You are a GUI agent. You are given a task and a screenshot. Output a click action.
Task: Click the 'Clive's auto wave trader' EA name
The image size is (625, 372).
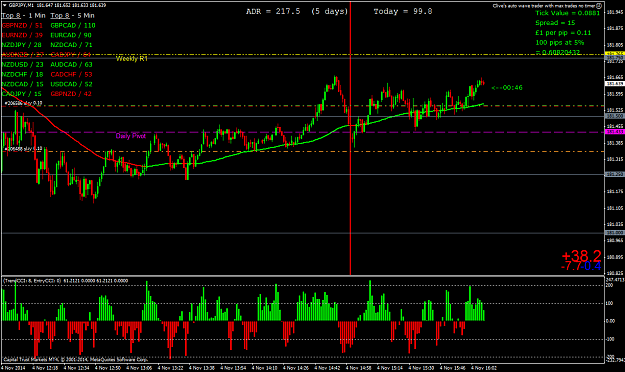pyautogui.click(x=544, y=6)
